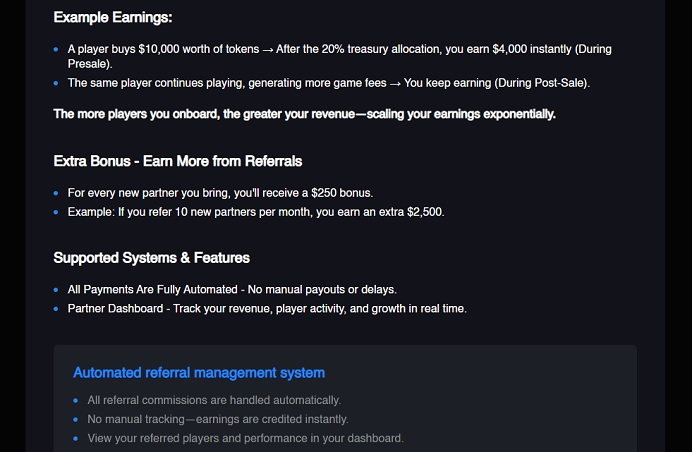The height and width of the screenshot is (452, 692).
Task: Click the bullet before 'A player buys $10,000'
Action: (56, 49)
